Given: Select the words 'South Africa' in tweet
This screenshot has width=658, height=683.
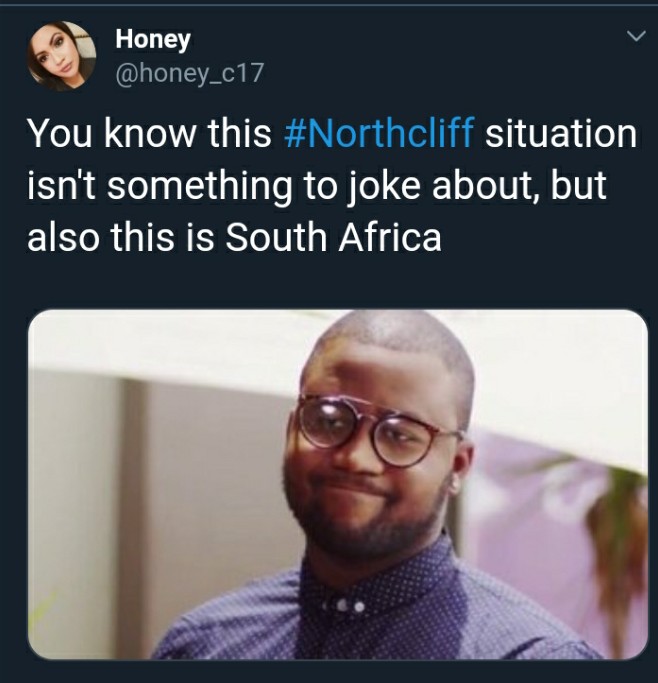Looking at the screenshot, I should [x=333, y=237].
